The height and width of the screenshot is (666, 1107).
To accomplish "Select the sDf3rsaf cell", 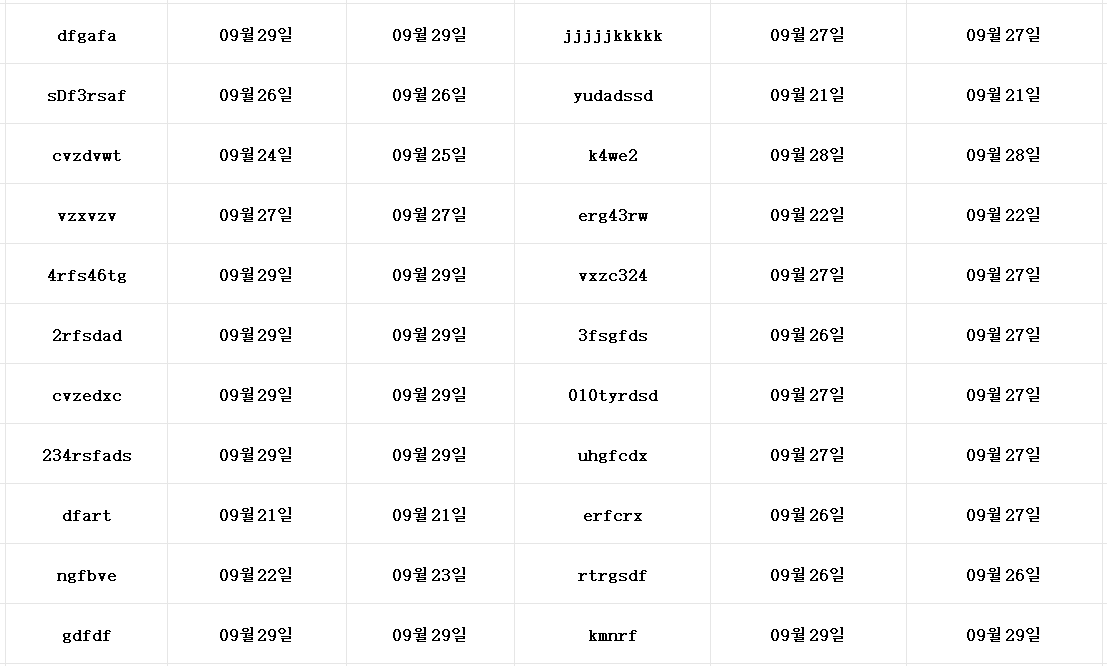I will point(87,96).
